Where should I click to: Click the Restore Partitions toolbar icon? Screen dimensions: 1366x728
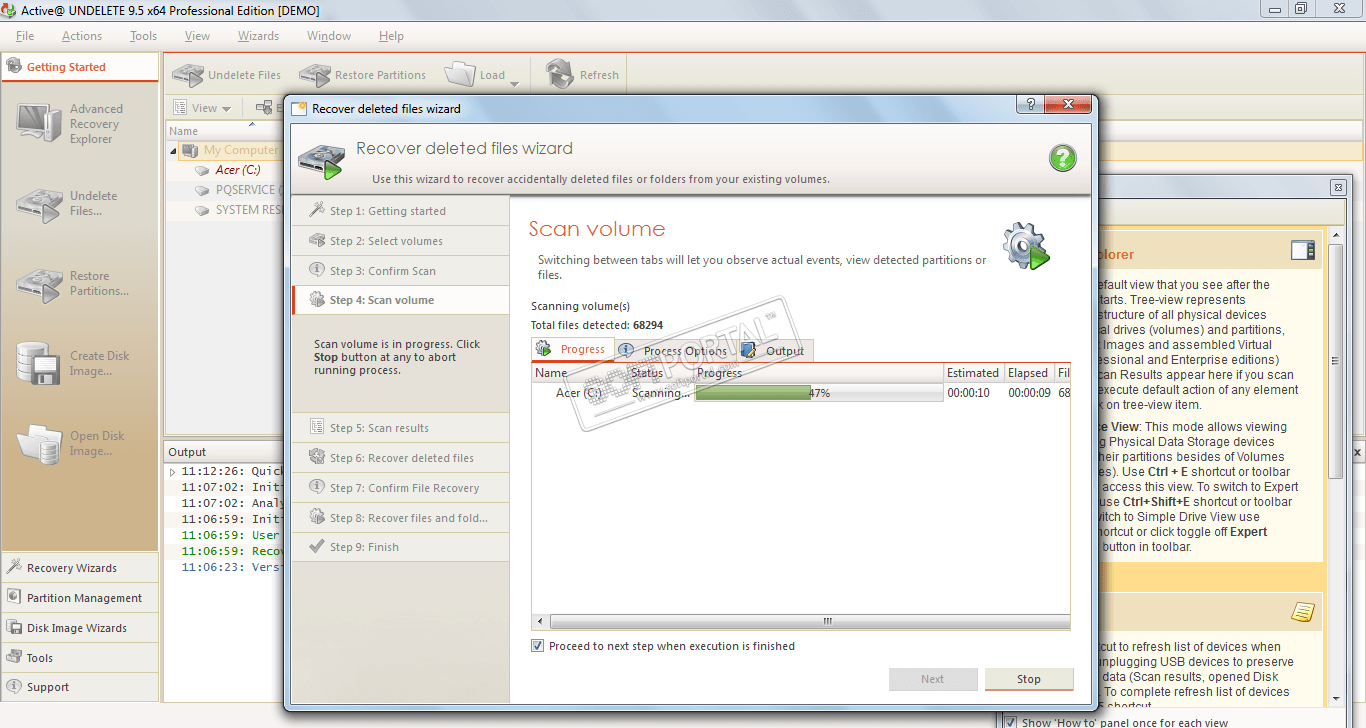point(315,75)
